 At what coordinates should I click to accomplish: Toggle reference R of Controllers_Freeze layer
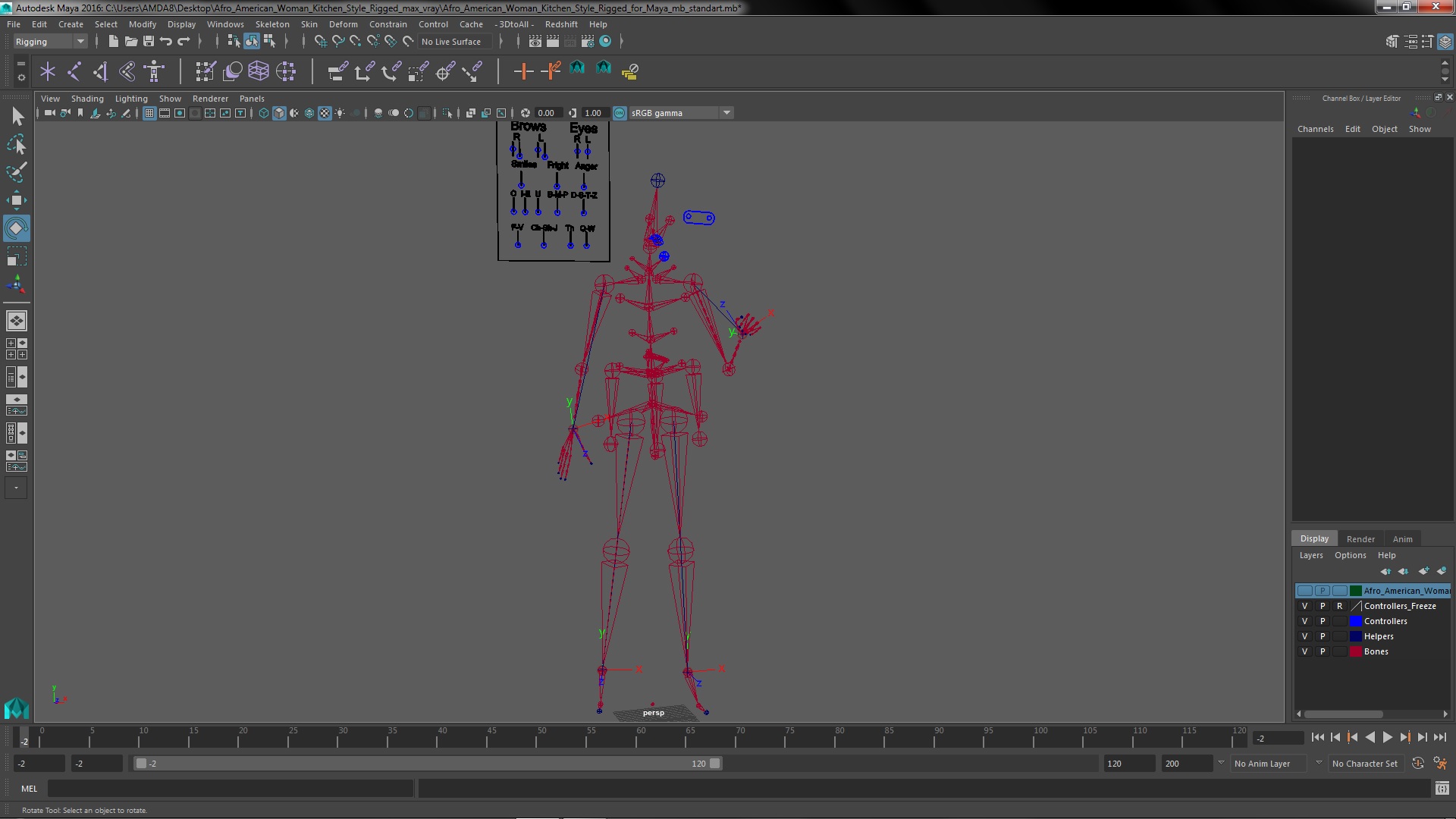1340,606
